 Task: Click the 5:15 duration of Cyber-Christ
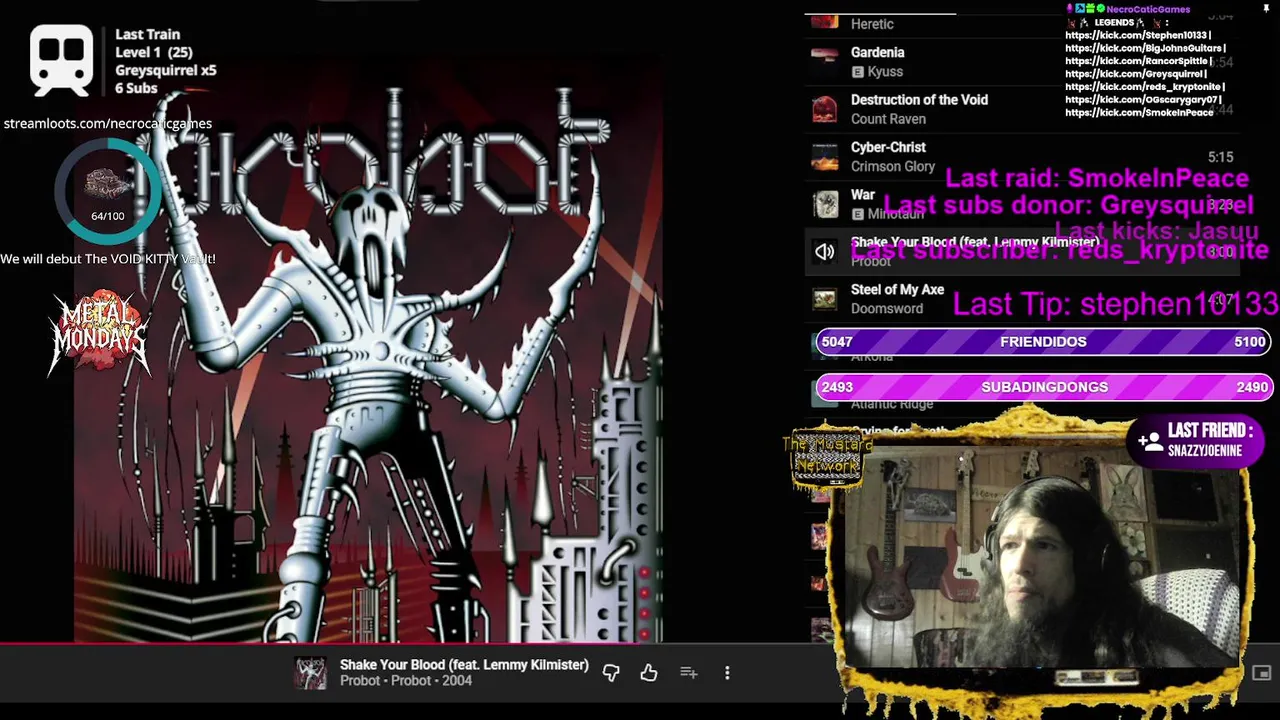(x=1220, y=157)
